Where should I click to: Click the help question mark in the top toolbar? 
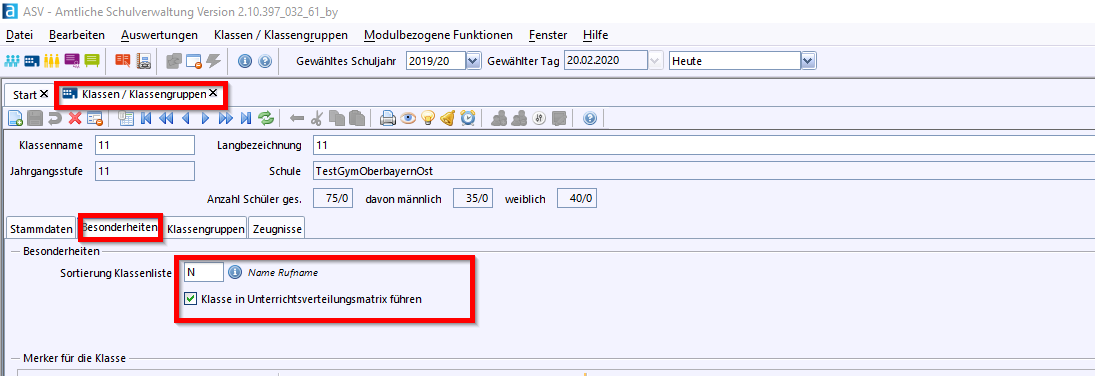[x=264, y=61]
